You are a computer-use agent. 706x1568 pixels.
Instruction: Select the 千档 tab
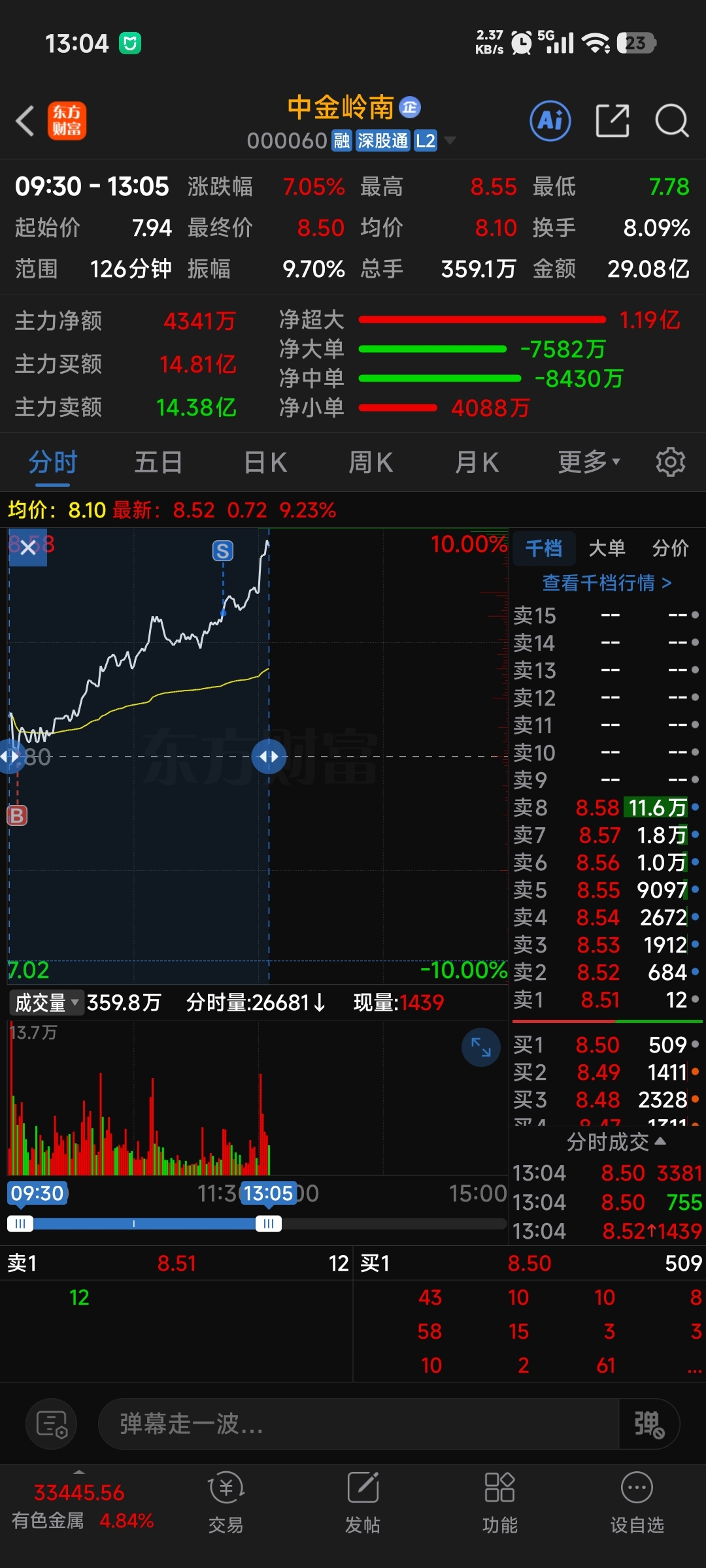tap(544, 547)
